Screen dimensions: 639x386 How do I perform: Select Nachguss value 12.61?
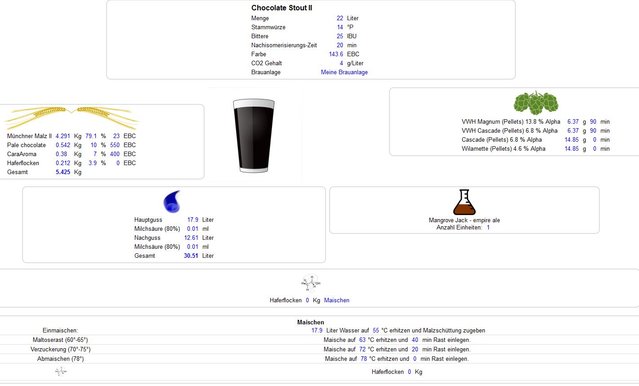click(191, 238)
